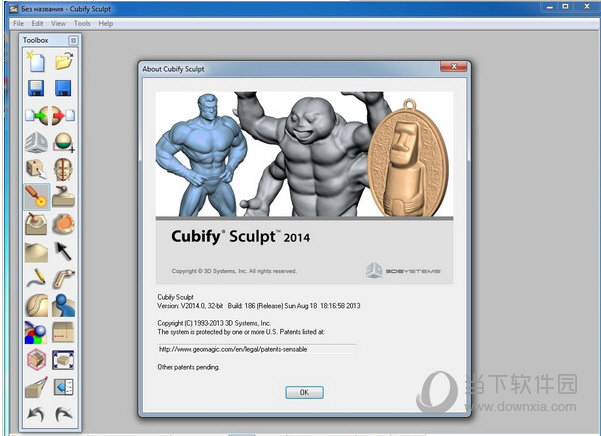601x436 pixels.
Task: Click the New file icon in Toolbox
Action: tap(36, 62)
